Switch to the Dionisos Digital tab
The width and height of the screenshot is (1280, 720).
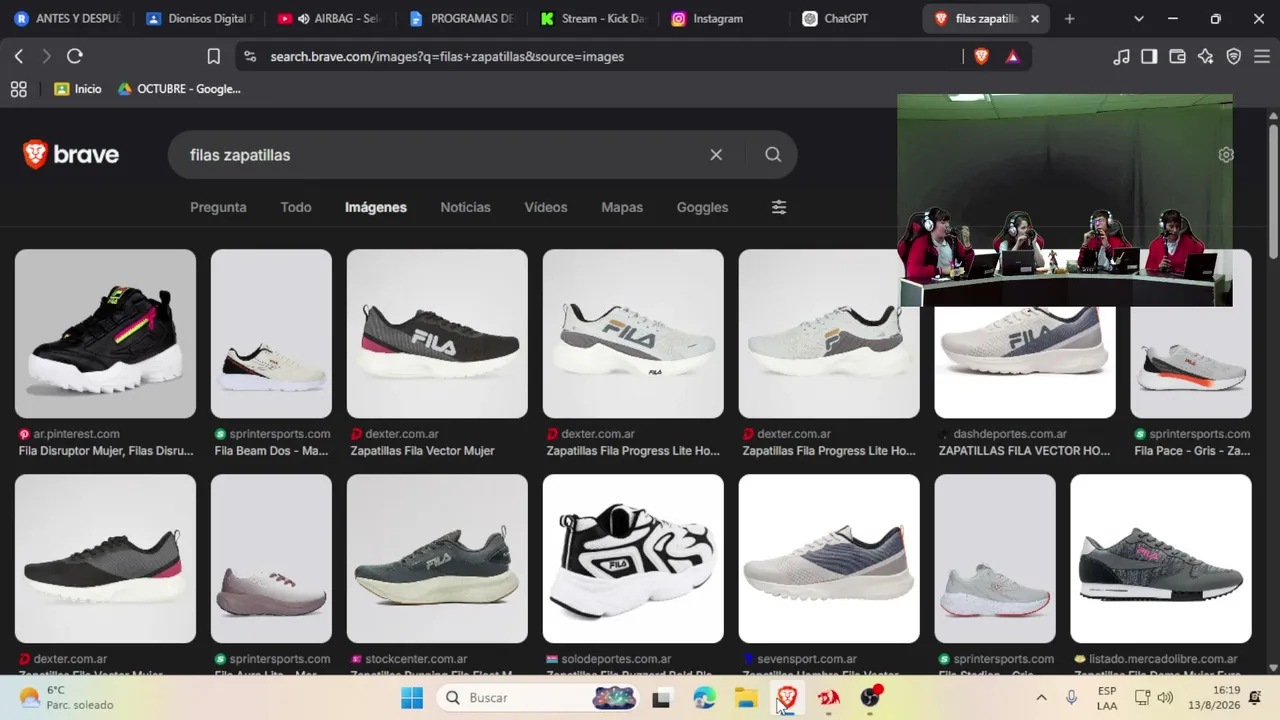[198, 19]
